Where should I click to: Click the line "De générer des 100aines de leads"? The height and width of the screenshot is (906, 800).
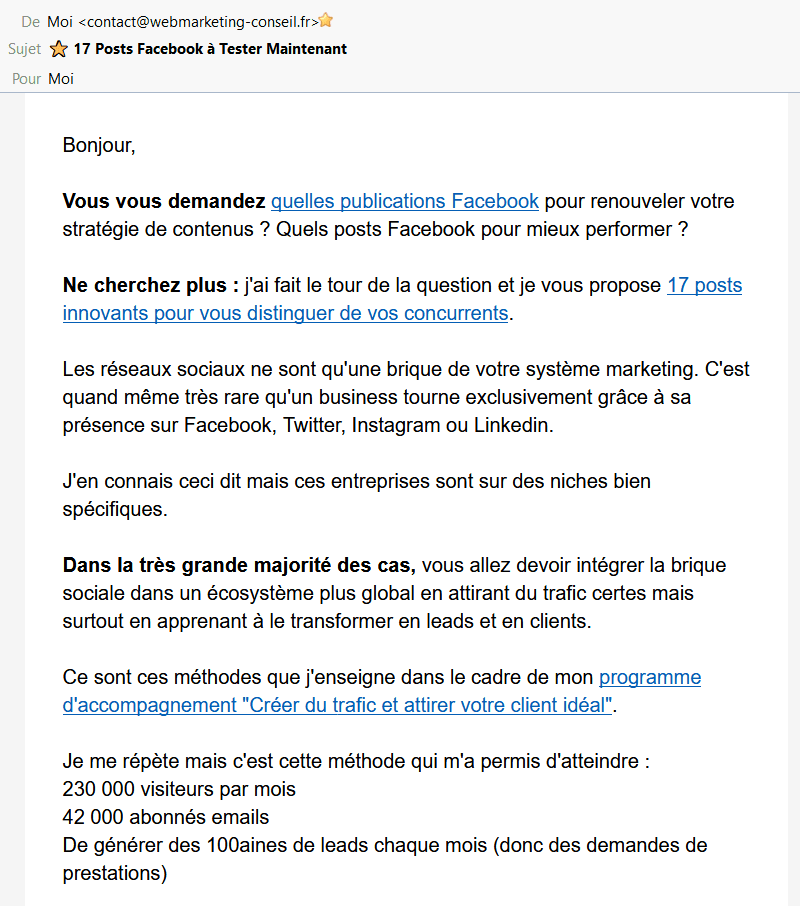click(384, 845)
